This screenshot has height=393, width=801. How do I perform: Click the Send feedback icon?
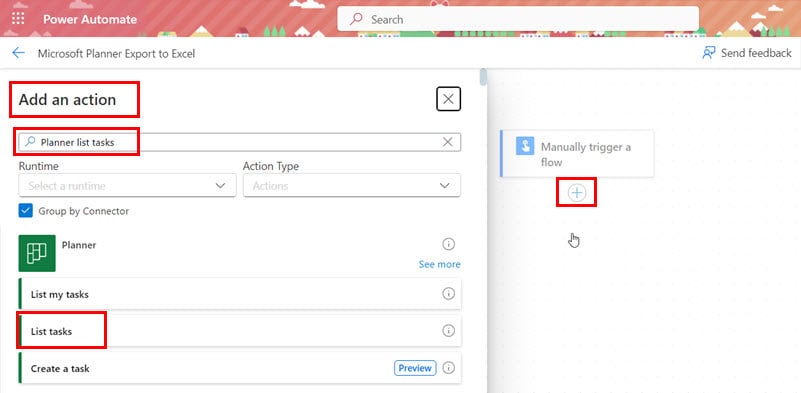point(709,53)
